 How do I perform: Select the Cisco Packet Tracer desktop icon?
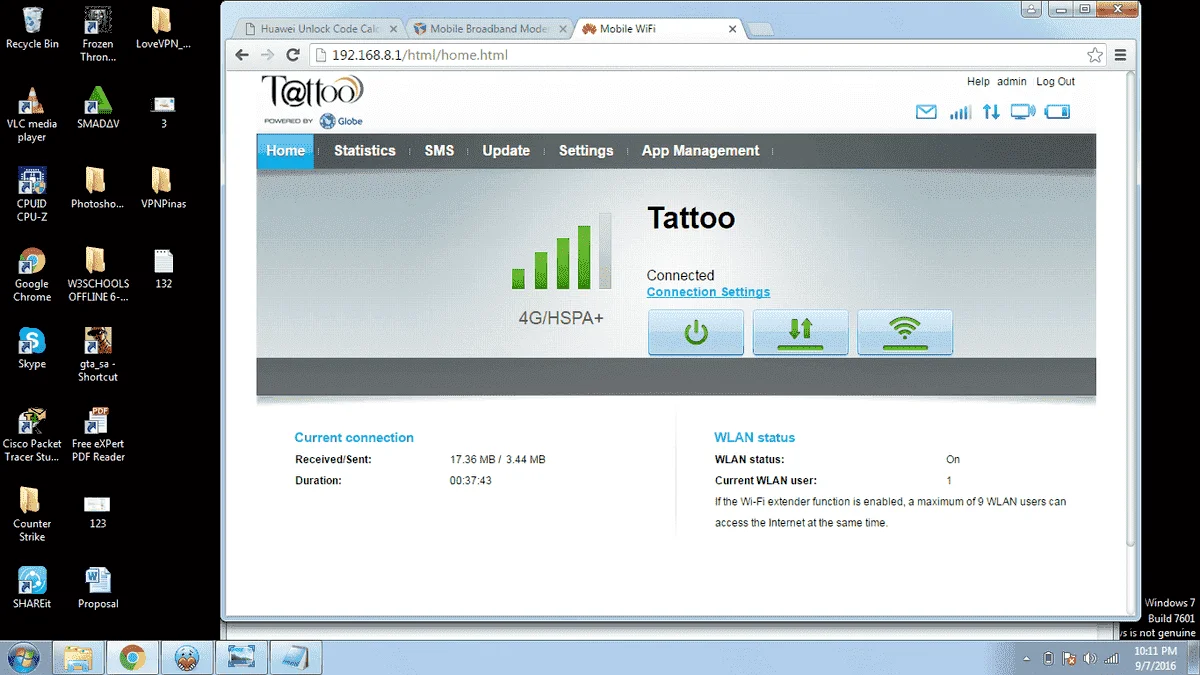(x=32, y=434)
